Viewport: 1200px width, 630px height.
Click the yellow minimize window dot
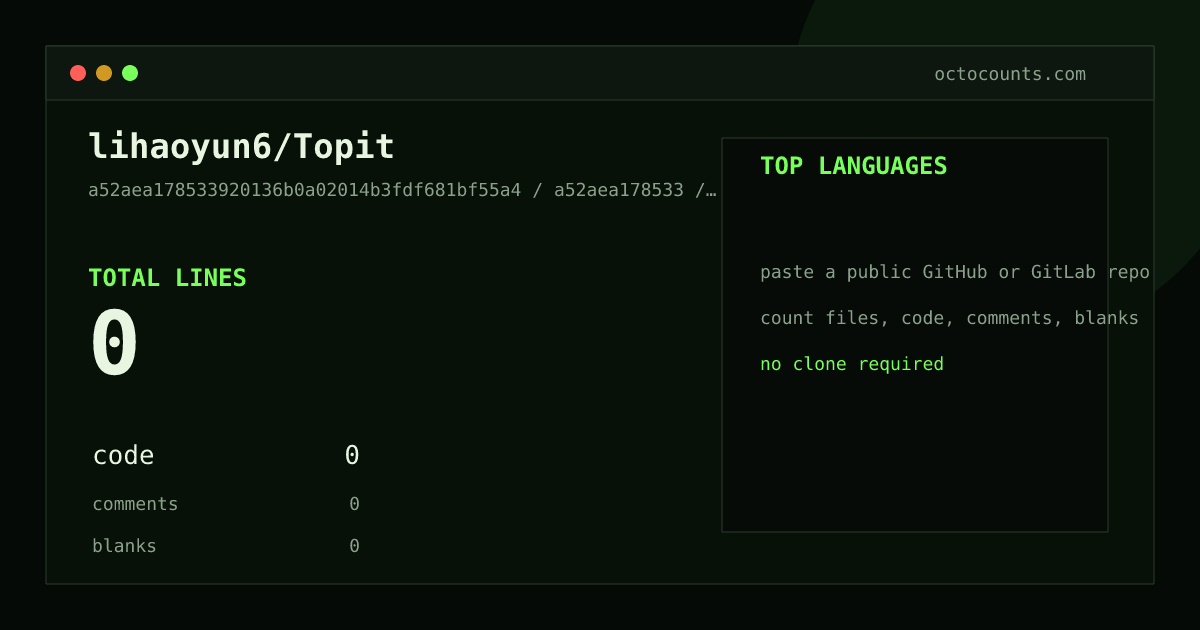(104, 73)
